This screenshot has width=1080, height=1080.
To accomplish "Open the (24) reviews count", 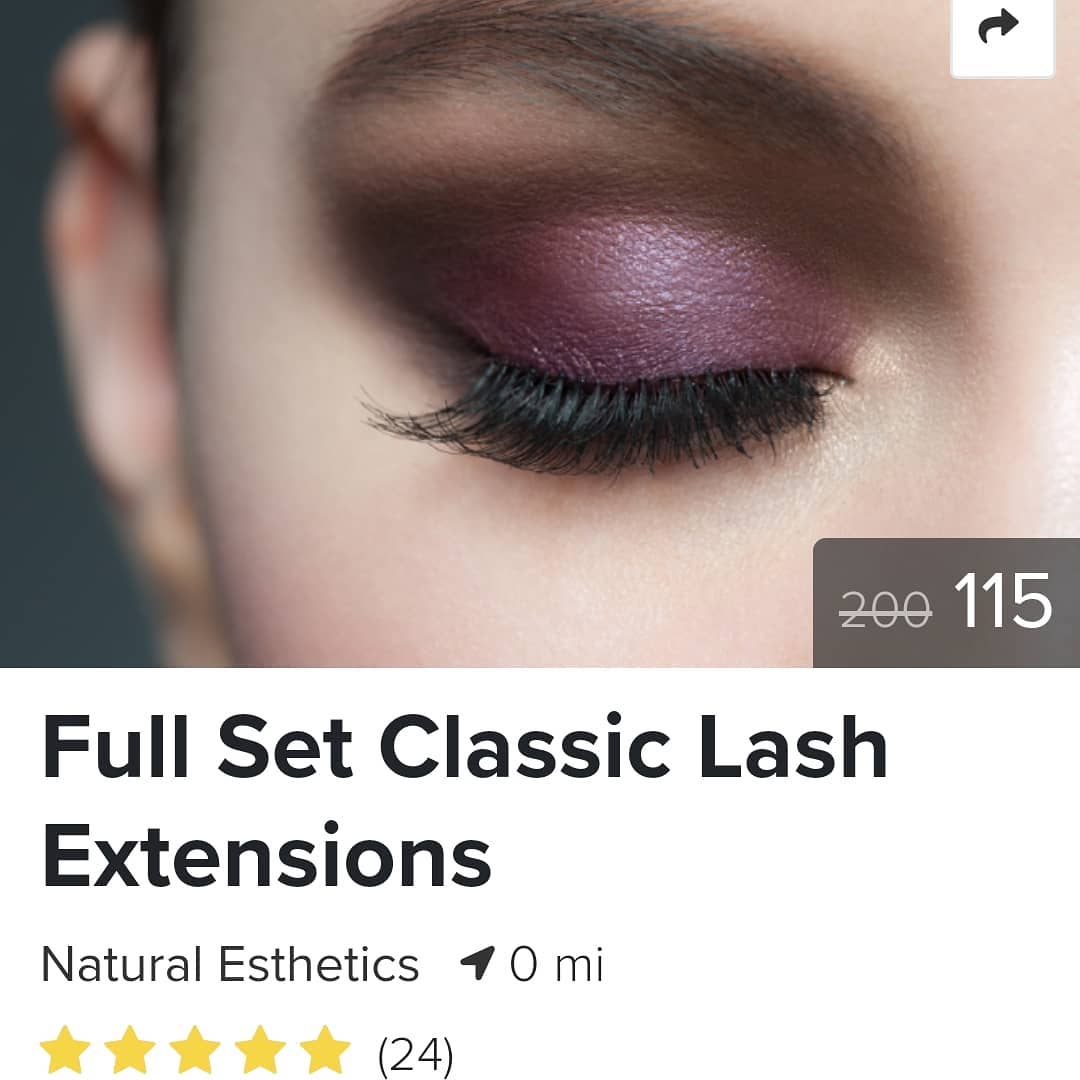I will coord(416,1054).
